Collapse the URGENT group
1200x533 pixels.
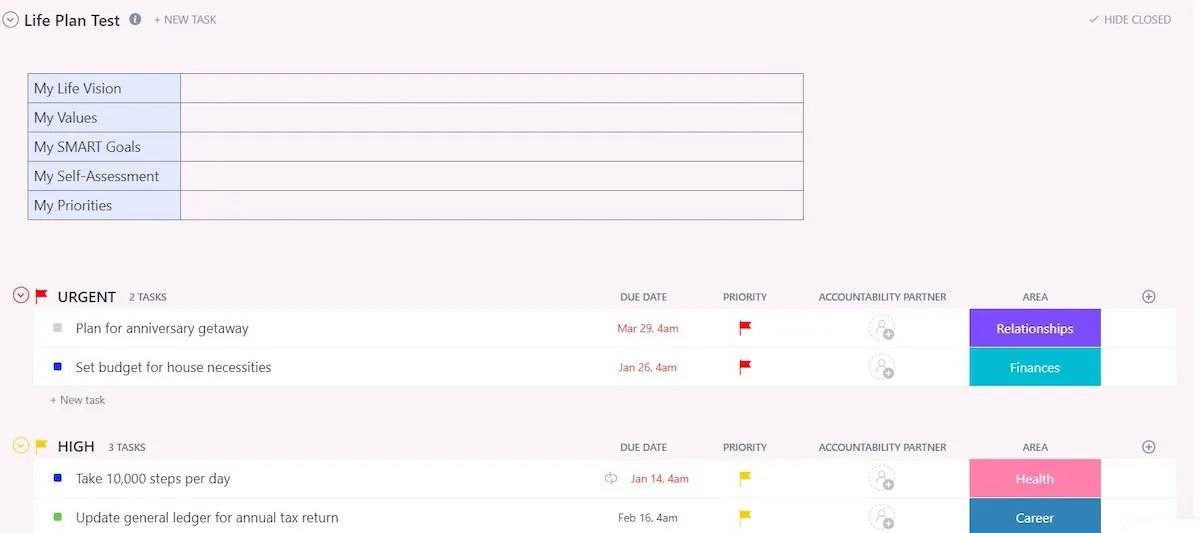click(x=21, y=295)
